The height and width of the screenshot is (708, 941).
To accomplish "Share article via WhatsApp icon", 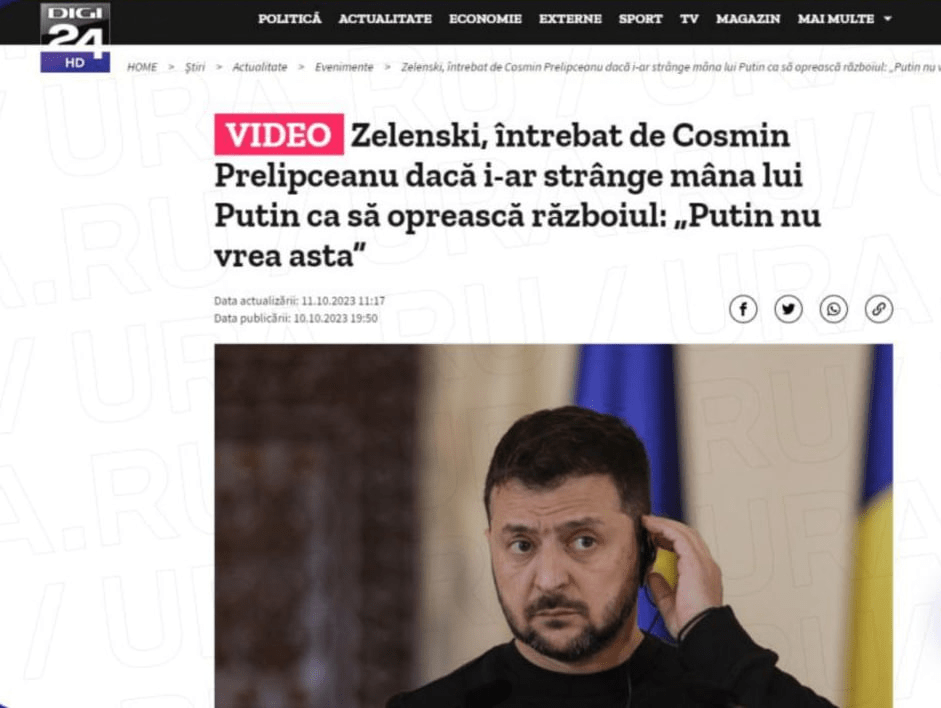I will click(834, 310).
